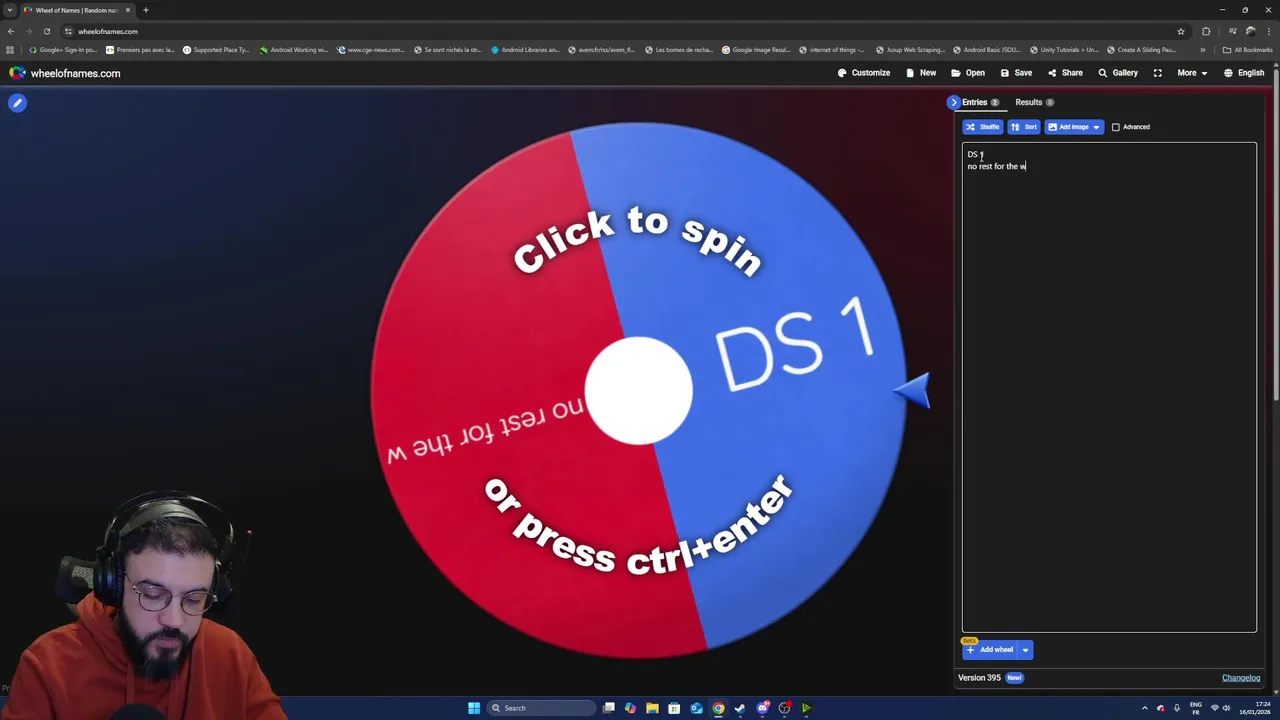Open the ENG FR language indicator
The width and height of the screenshot is (1280, 720).
1196,708
